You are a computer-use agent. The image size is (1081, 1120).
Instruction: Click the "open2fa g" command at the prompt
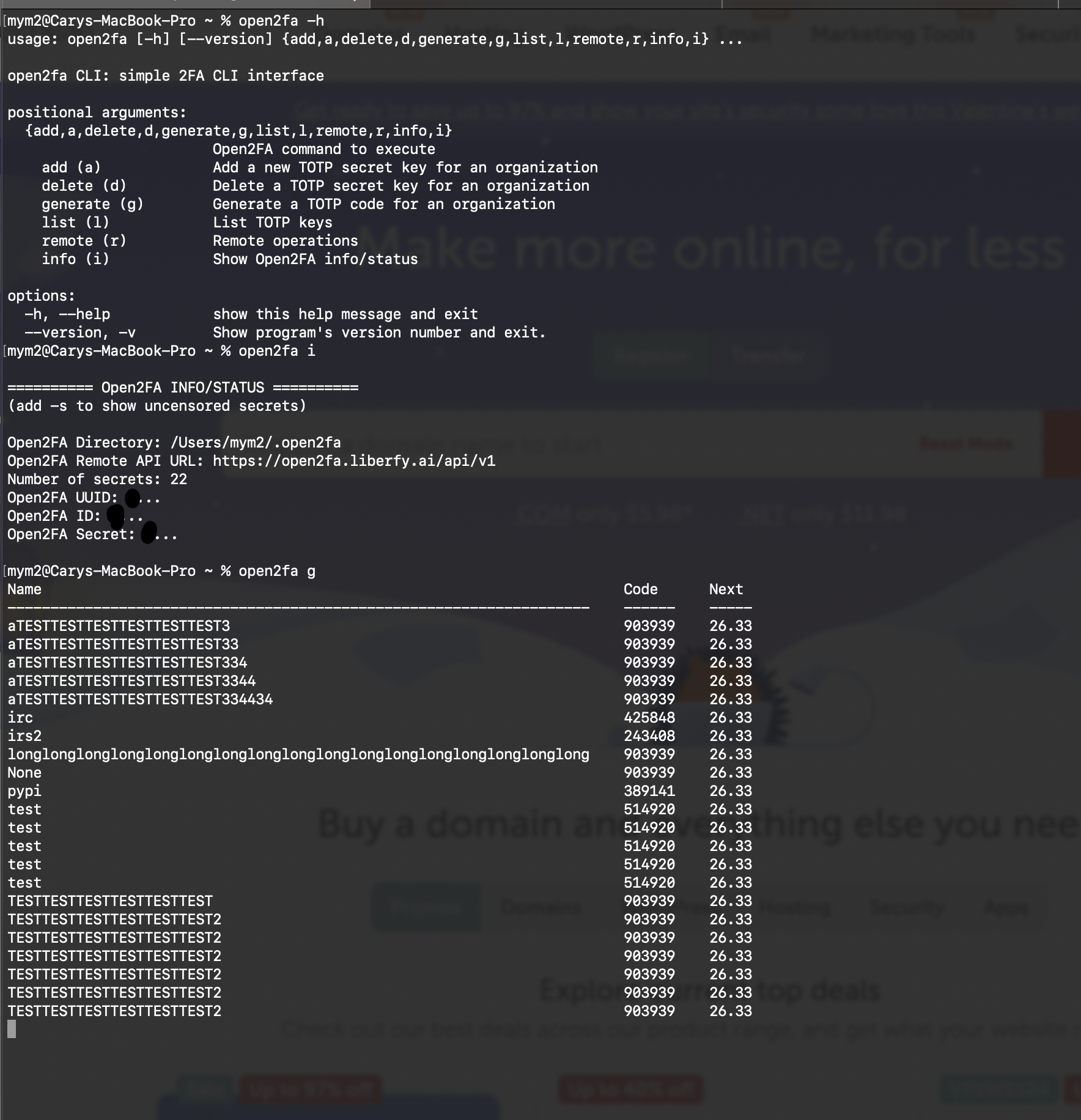click(x=277, y=571)
